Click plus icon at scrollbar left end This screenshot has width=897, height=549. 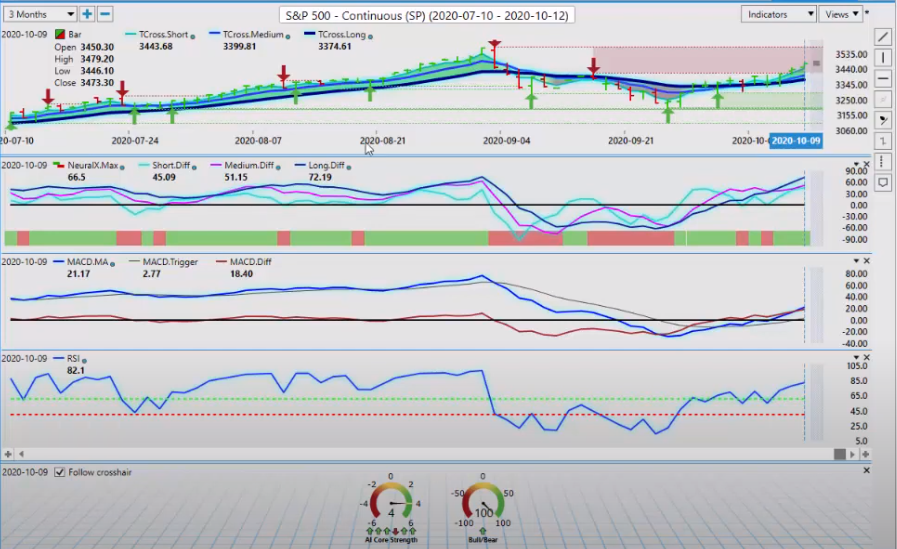tap(8, 454)
